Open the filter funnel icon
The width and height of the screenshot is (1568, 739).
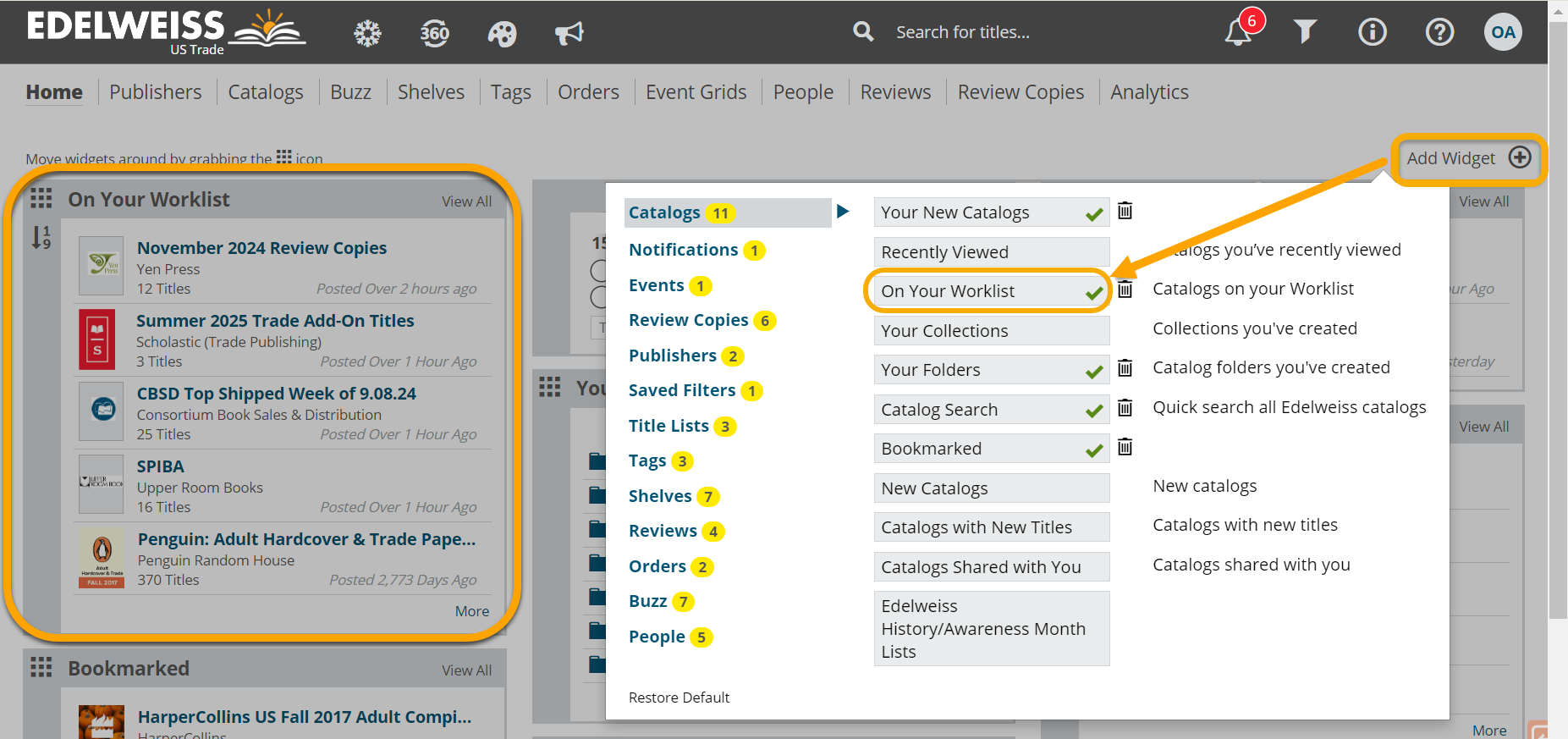click(x=1305, y=32)
